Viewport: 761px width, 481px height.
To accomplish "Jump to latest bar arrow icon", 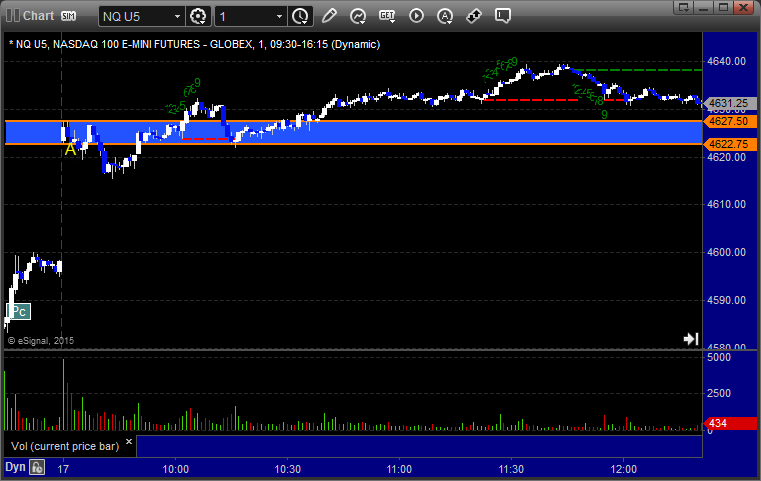I will (691, 339).
